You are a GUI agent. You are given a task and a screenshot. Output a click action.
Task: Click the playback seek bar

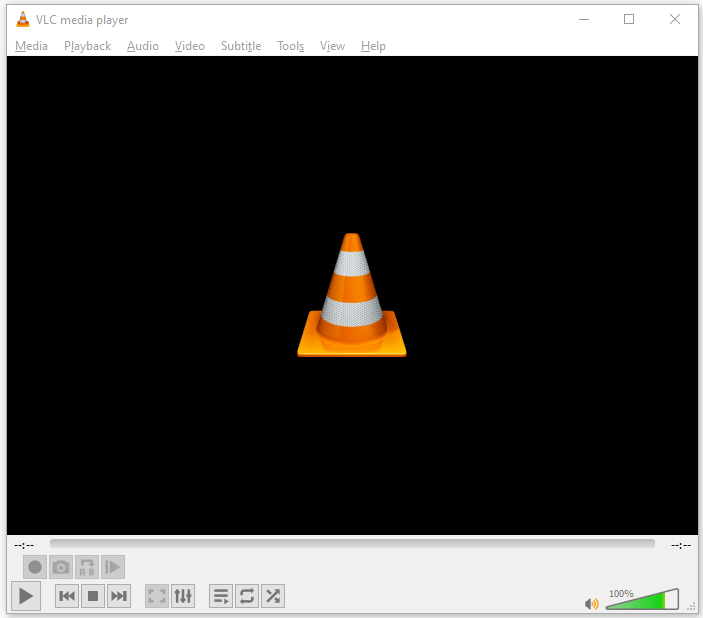[x=352, y=544]
